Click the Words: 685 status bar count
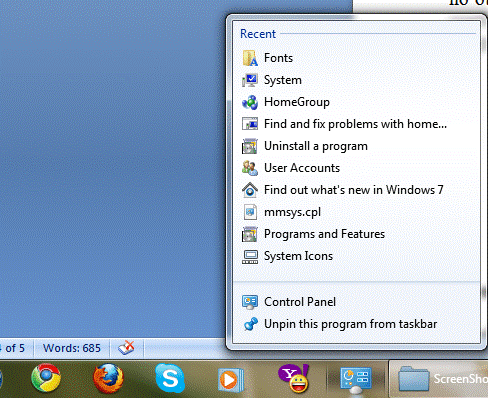Screen dimensions: 488x398 pos(72,348)
